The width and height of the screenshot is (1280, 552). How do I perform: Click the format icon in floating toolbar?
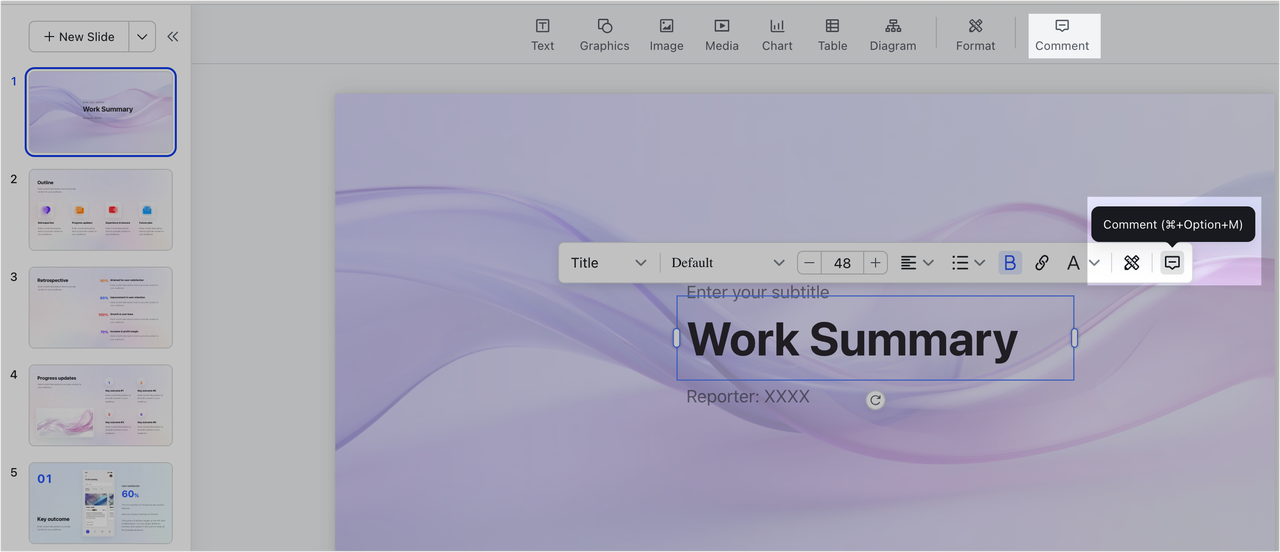coord(1131,263)
